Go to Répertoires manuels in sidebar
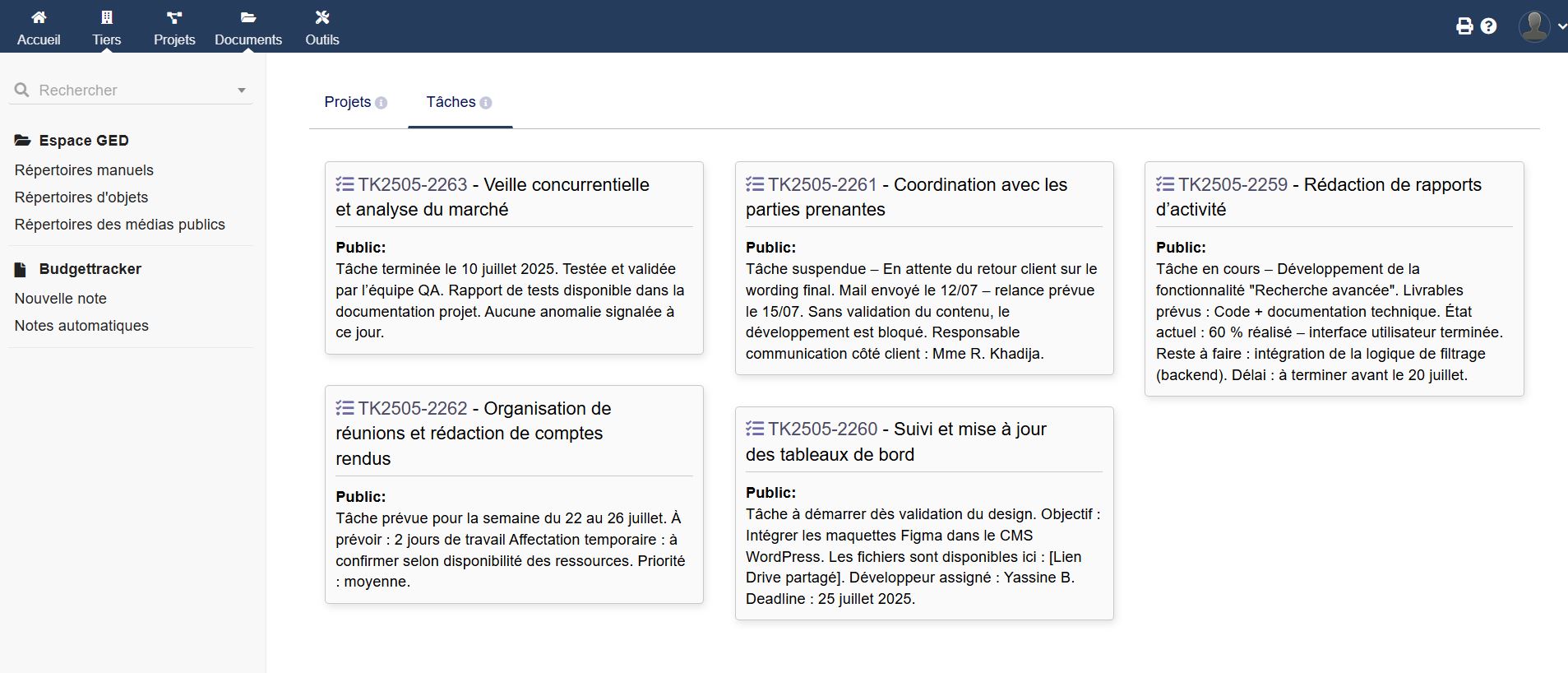Viewport: 1568px width, 673px height. click(x=84, y=170)
